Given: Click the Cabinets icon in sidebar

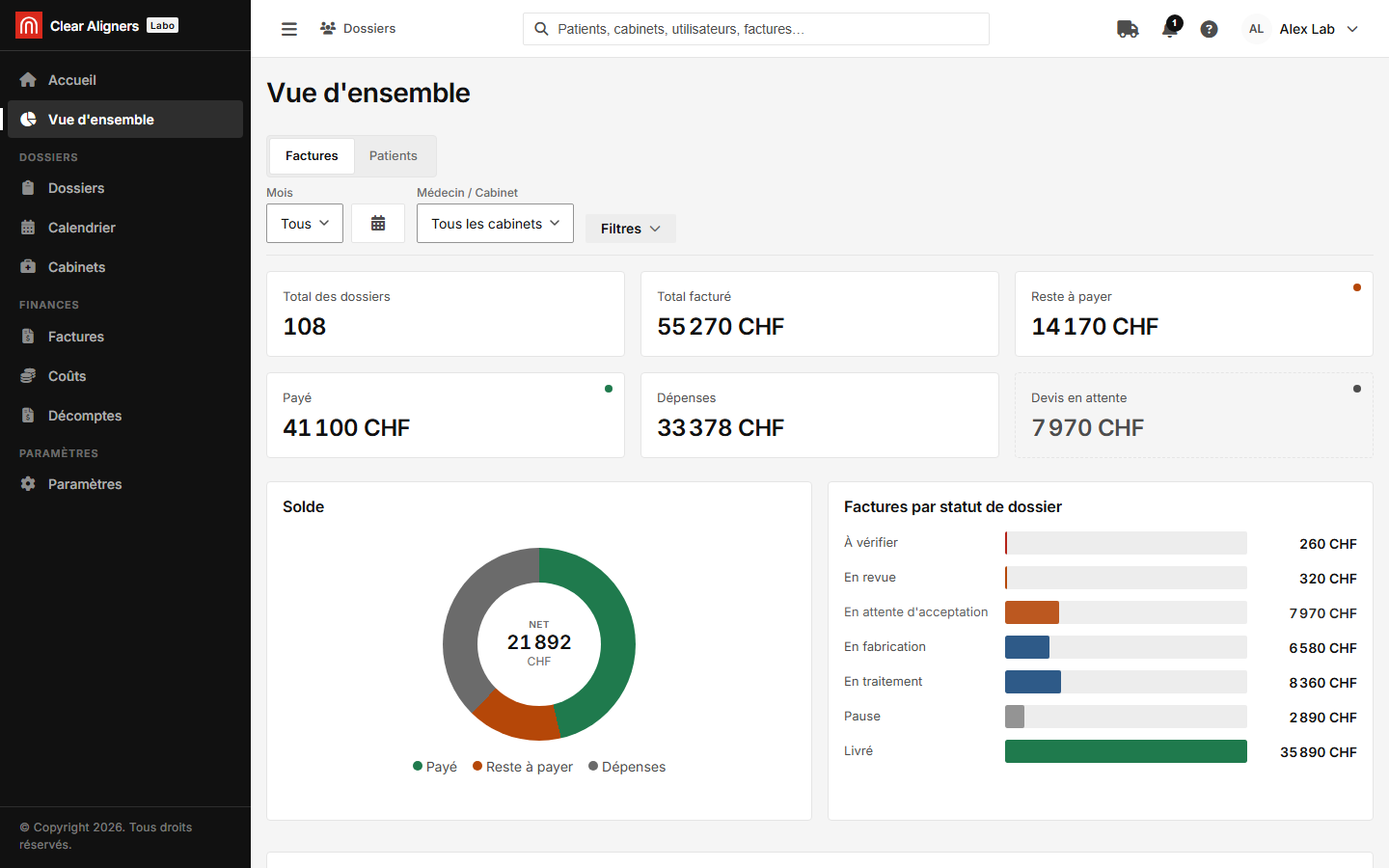Looking at the screenshot, I should pos(28,267).
